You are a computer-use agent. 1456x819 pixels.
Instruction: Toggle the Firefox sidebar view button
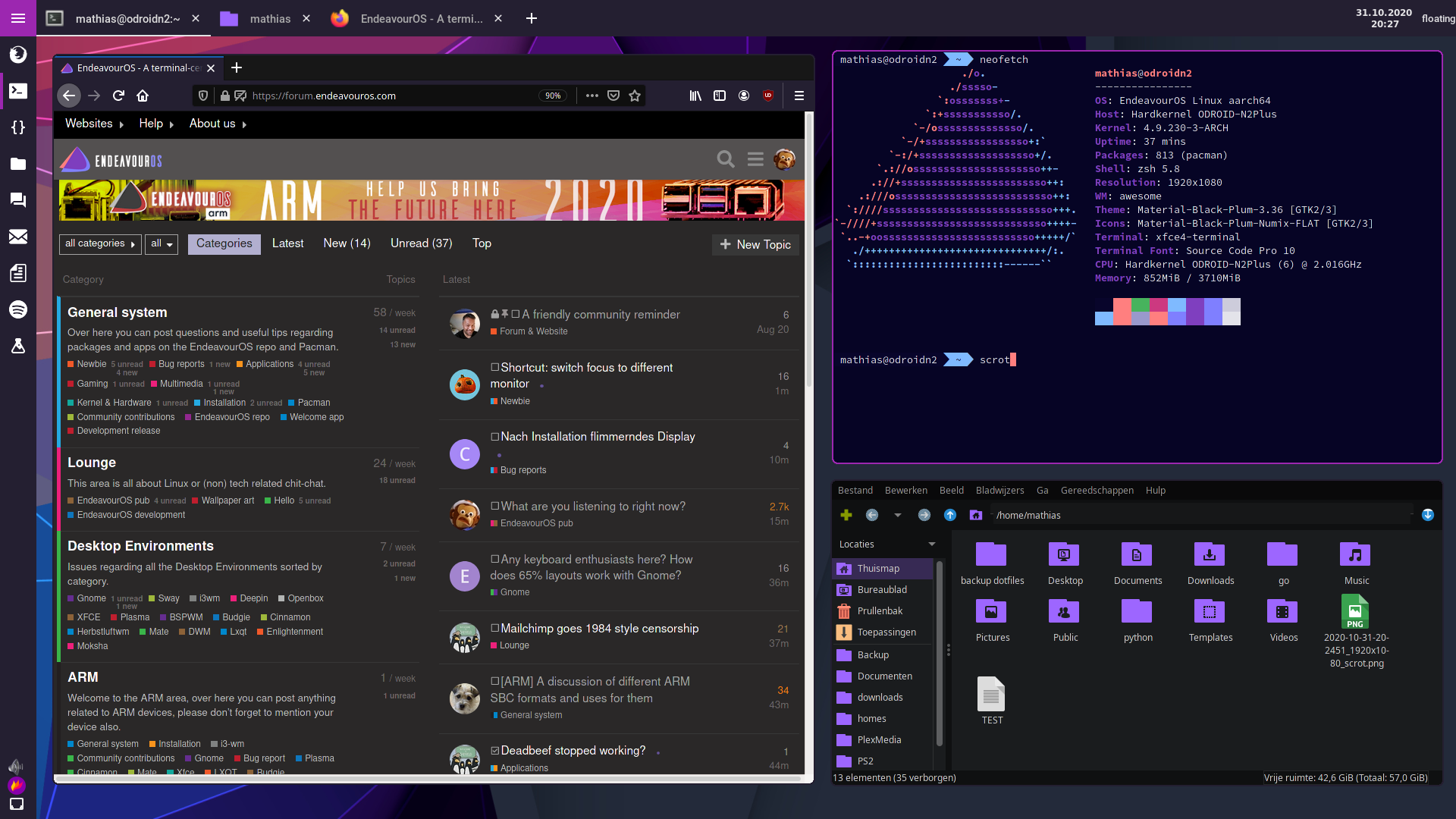pos(720,96)
